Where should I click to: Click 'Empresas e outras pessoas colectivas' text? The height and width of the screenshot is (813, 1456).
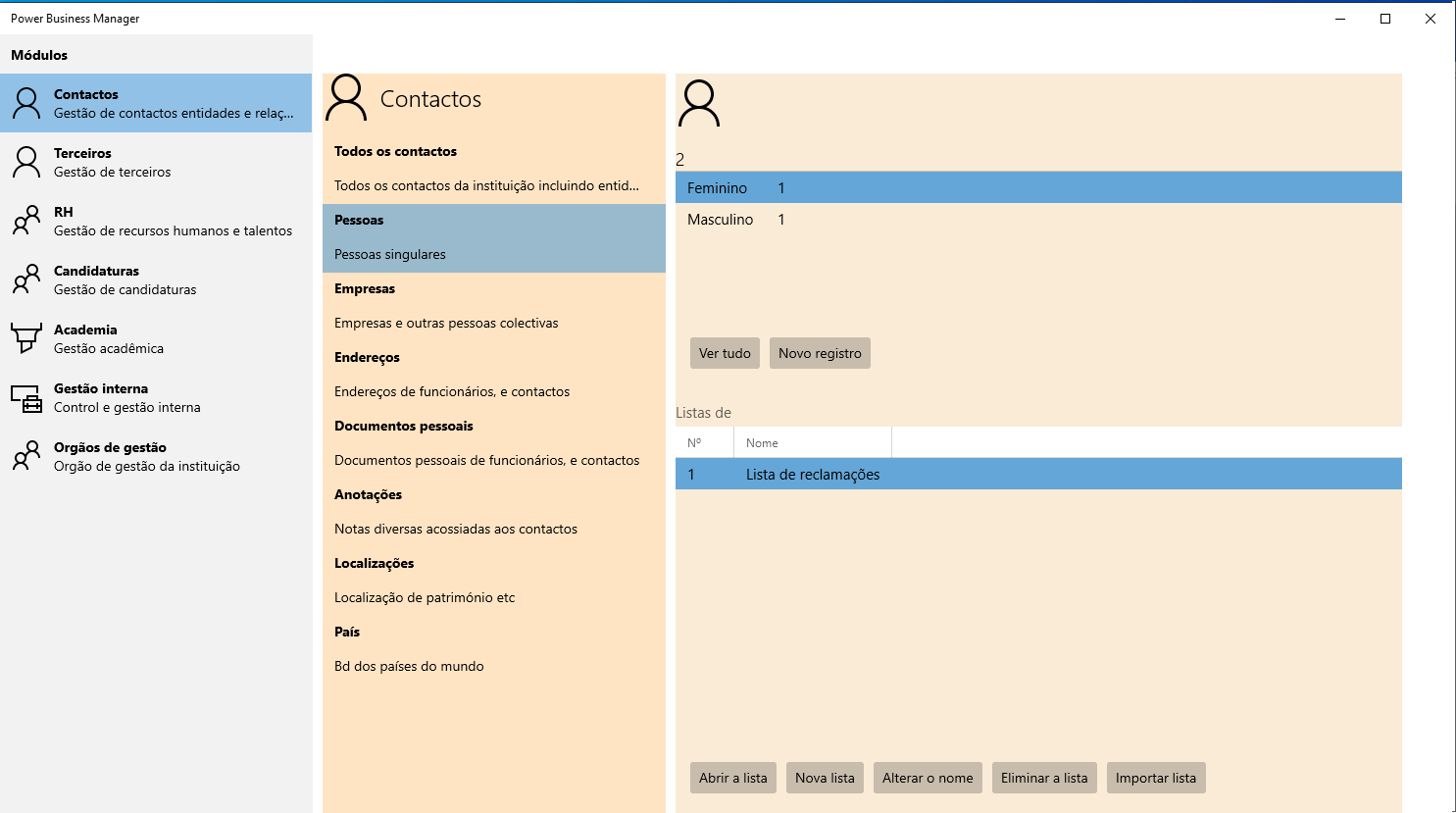(x=446, y=323)
